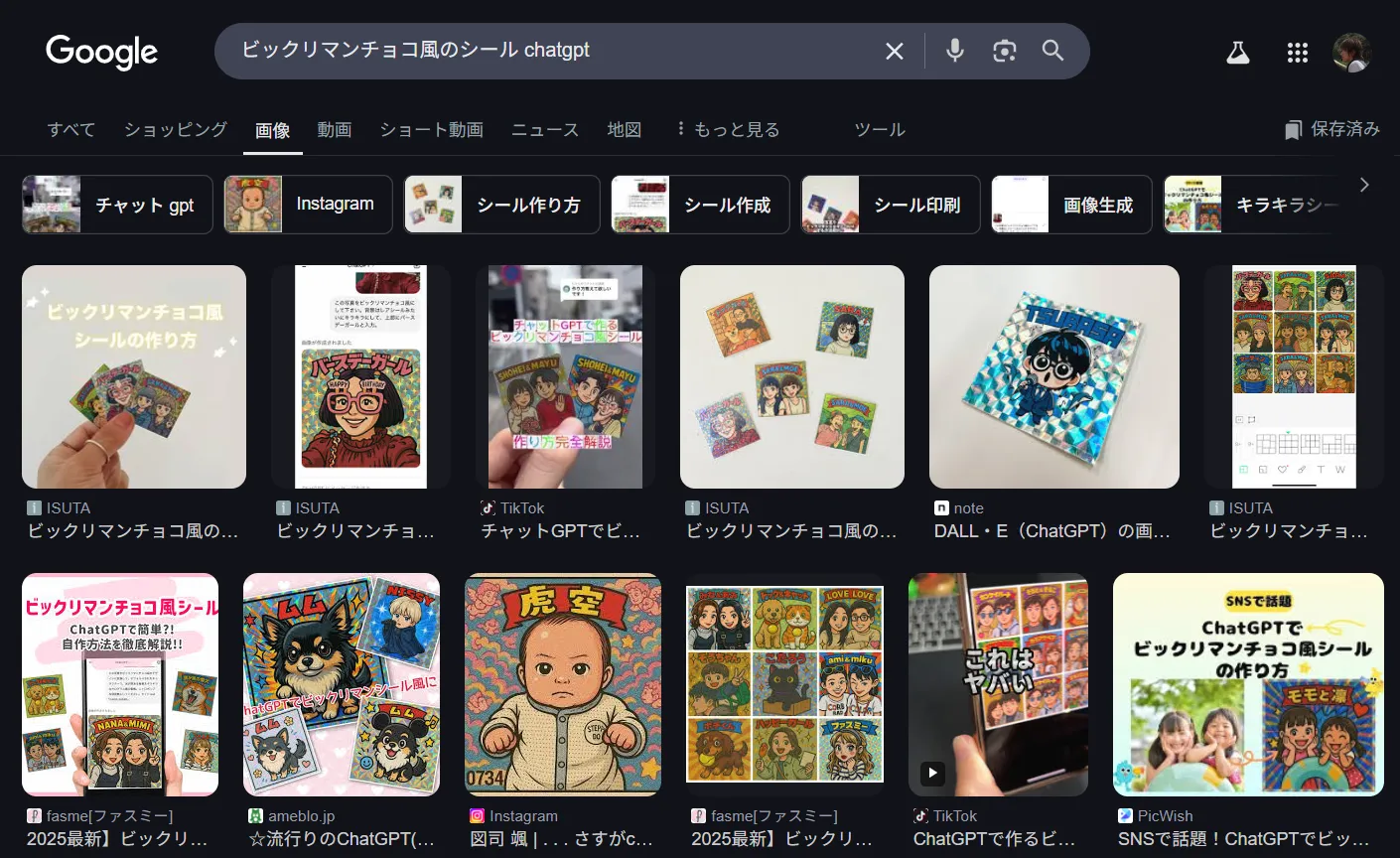
Task: Filter by シール作成 chip
Action: (x=700, y=205)
